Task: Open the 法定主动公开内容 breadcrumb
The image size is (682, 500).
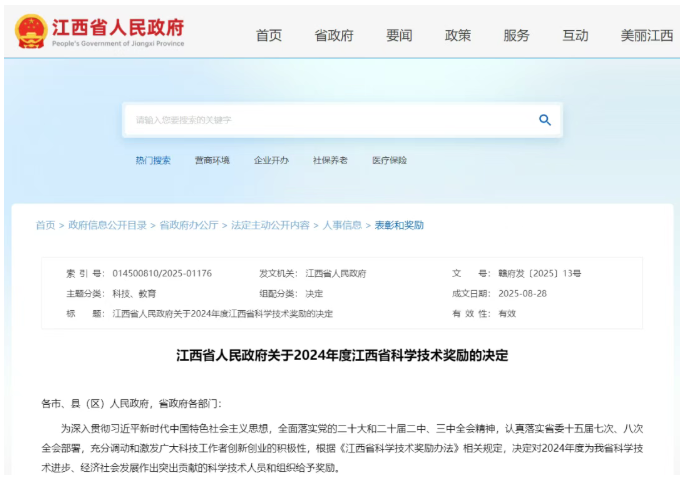Action: (x=270, y=225)
